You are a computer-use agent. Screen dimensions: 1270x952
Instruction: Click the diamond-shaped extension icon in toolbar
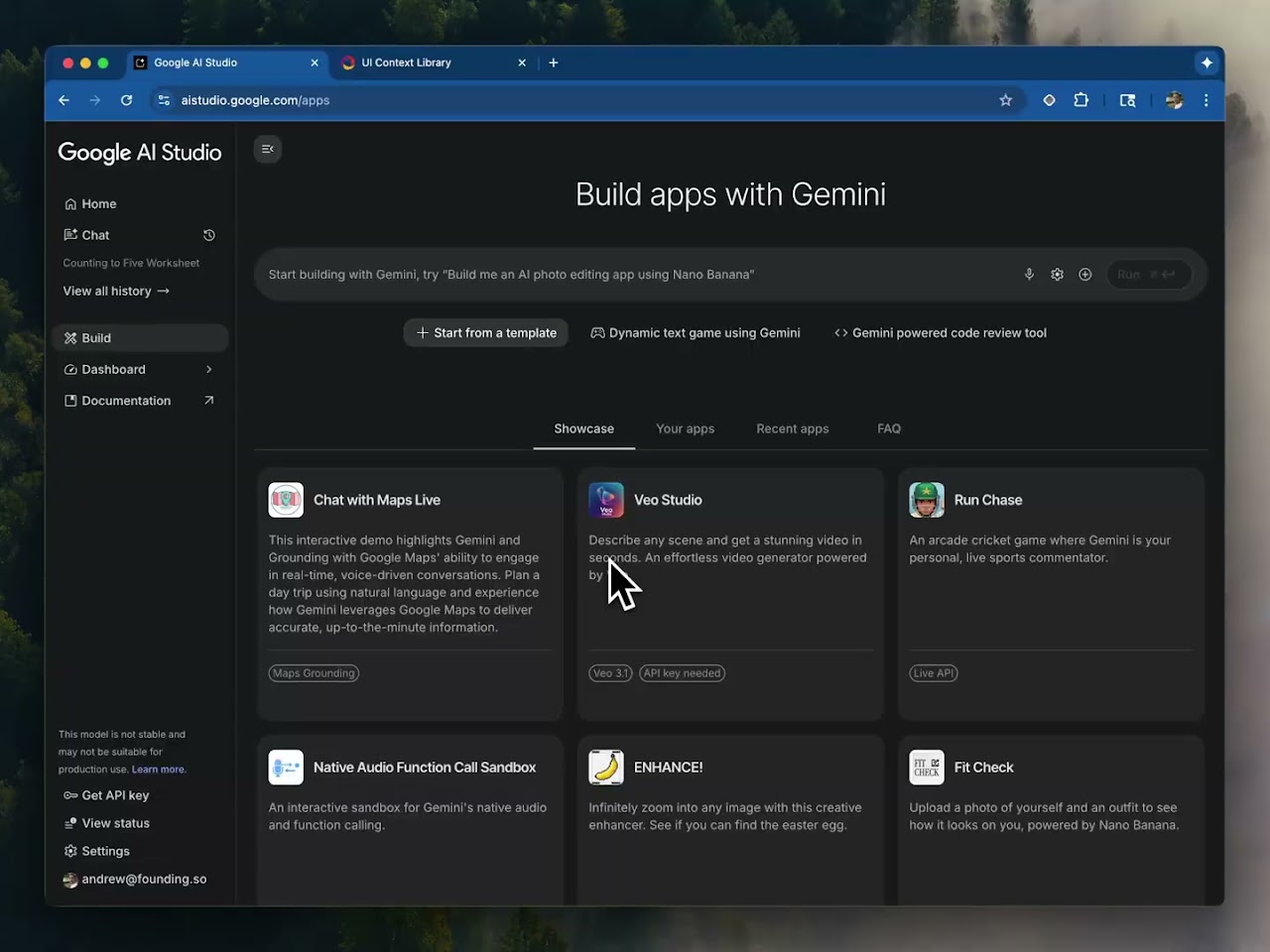(x=1049, y=100)
